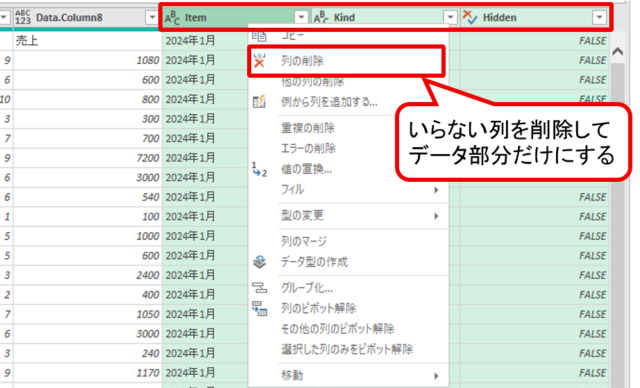Click the Add Column From Examples icon

pos(259,101)
